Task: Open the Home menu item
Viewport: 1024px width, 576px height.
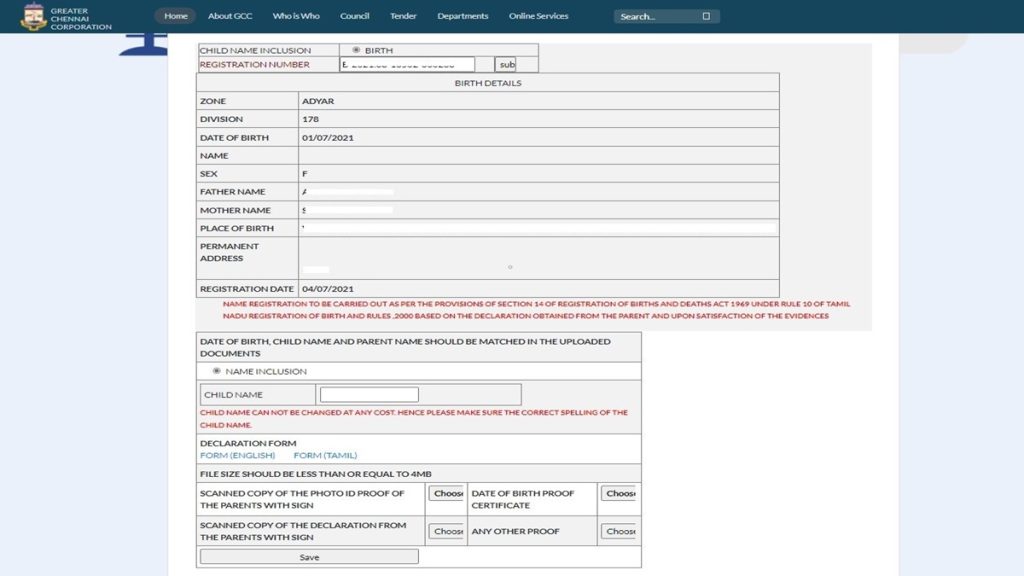Action: click(176, 16)
